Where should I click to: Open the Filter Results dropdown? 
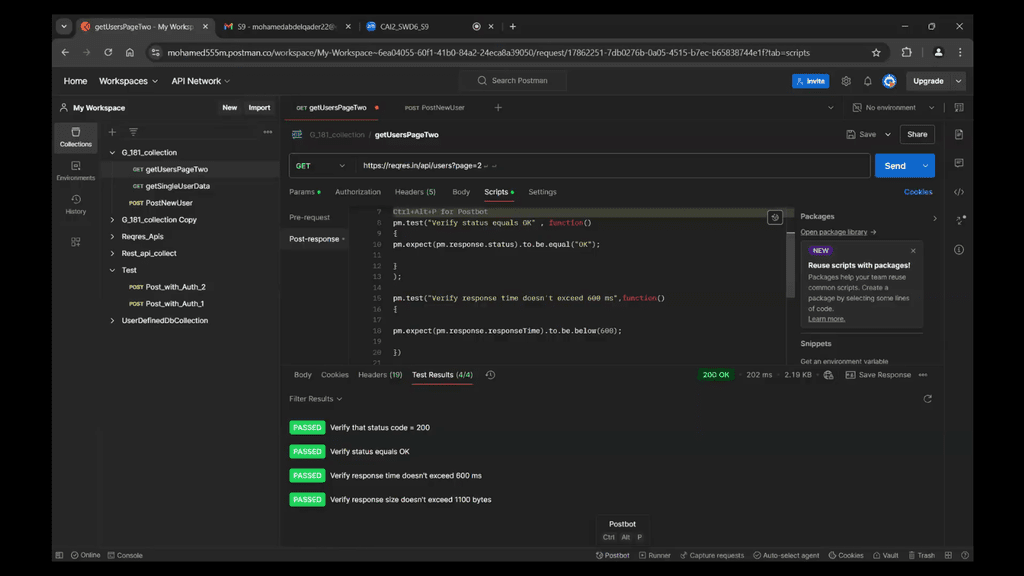click(x=315, y=399)
